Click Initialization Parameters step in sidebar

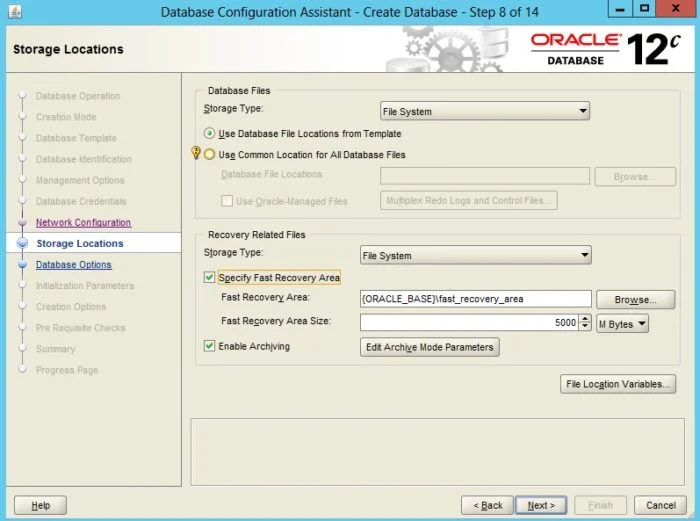85,286
